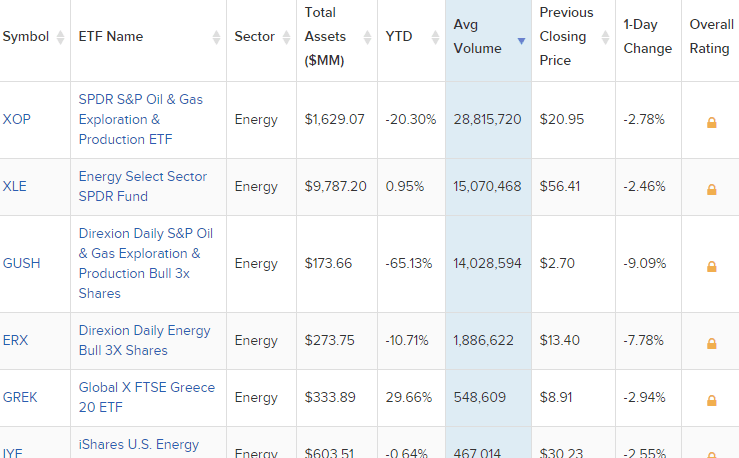Viewport: 739px width, 458px height.
Task: Open the XLE symbol link
Action: pyautogui.click(x=15, y=186)
